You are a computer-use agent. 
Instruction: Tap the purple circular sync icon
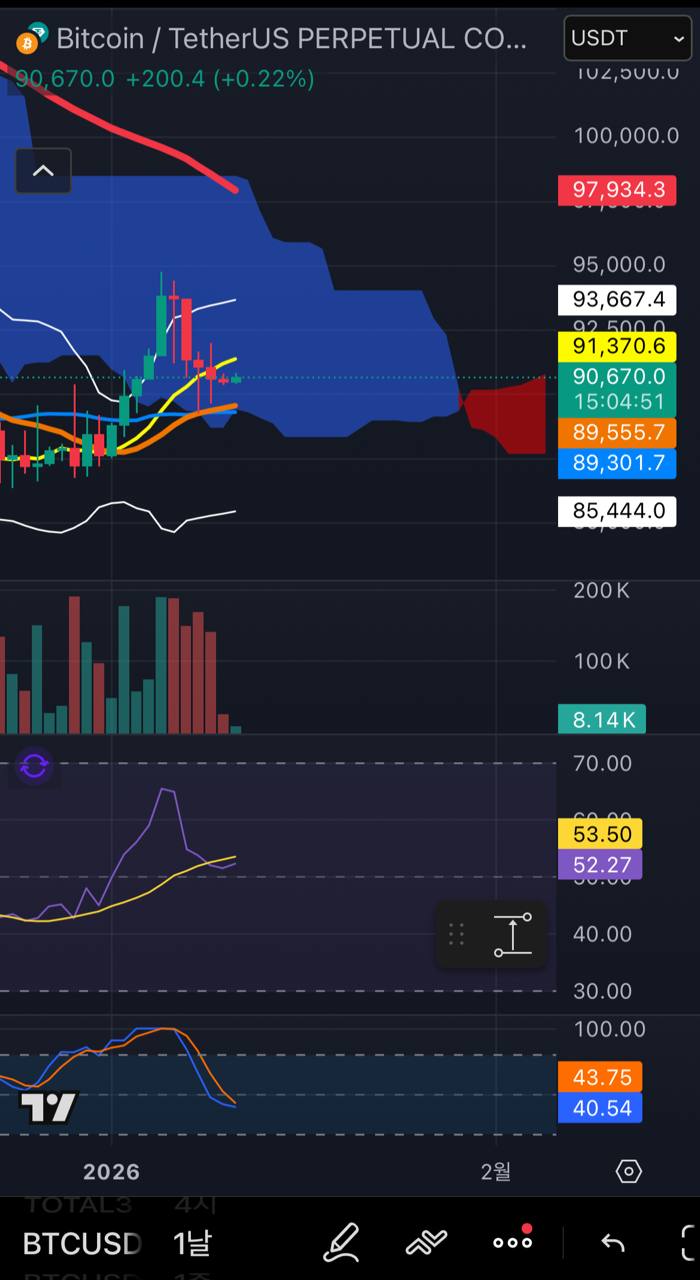34,767
